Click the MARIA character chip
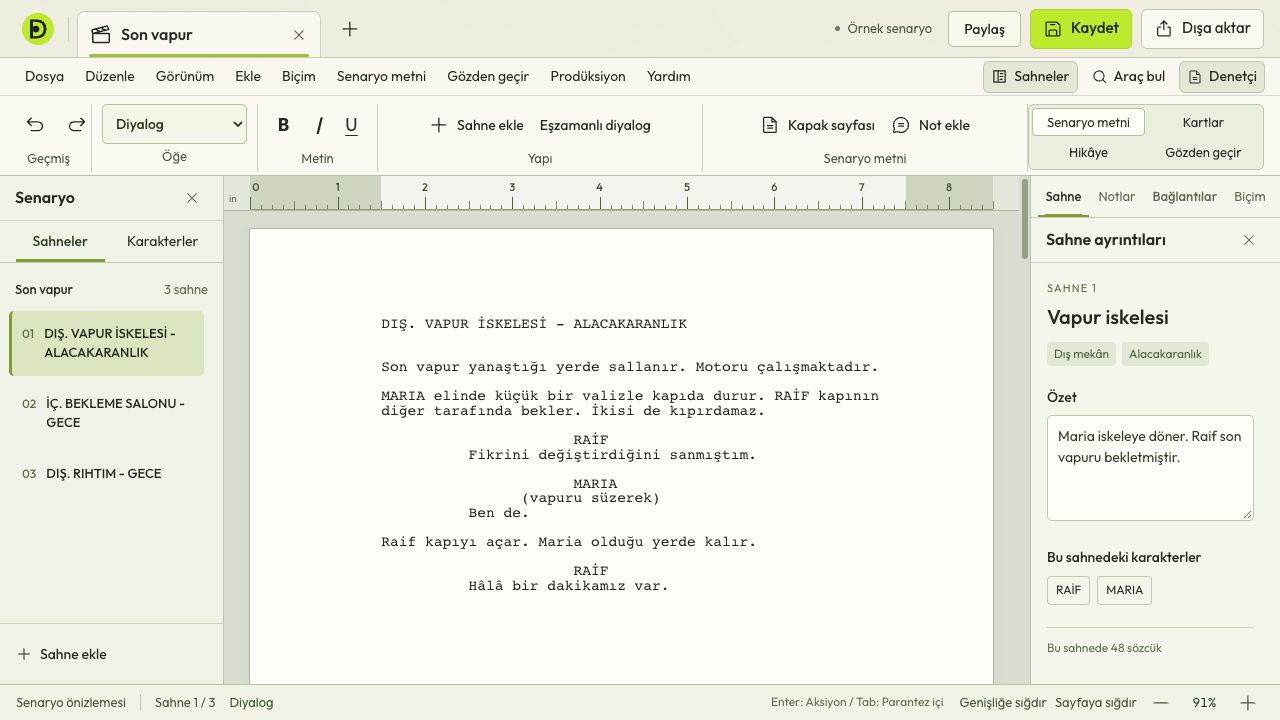Viewport: 1280px width, 720px height. [1124, 590]
